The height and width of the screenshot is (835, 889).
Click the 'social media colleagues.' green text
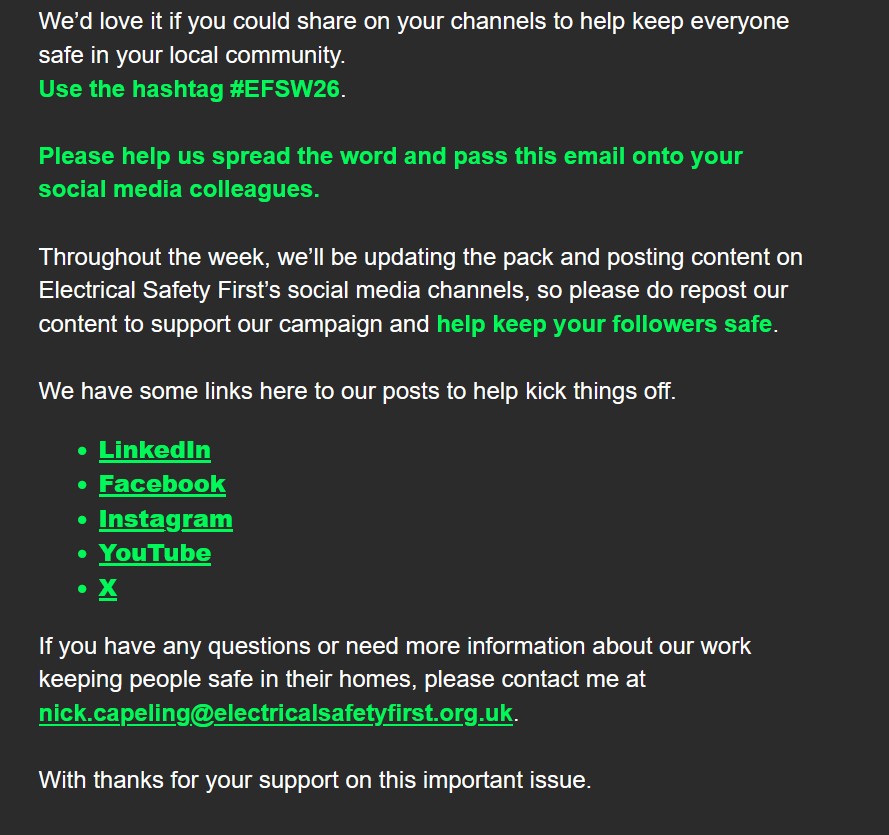click(179, 189)
